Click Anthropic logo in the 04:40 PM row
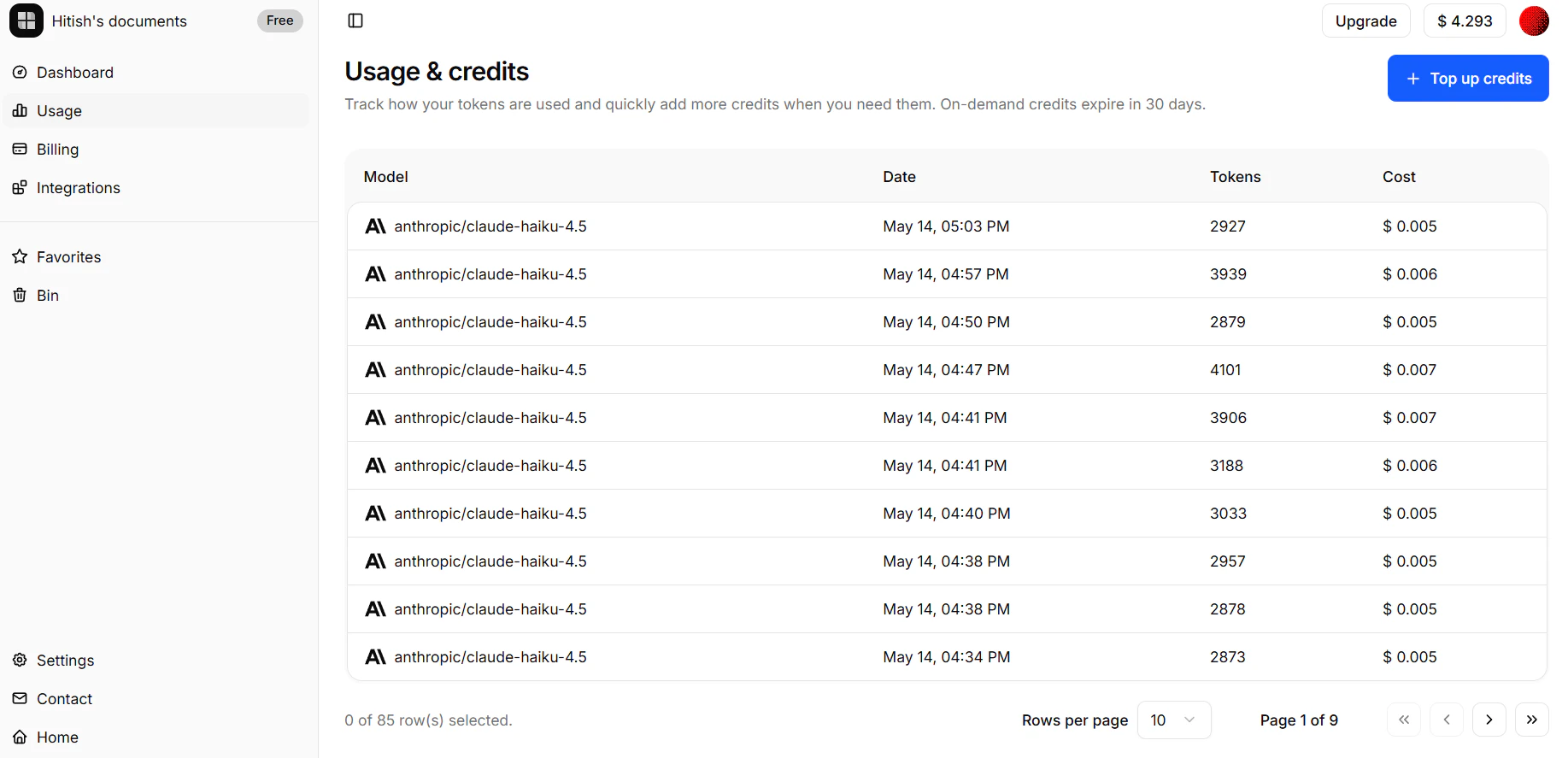This screenshot has width=1568, height=758. [375, 514]
